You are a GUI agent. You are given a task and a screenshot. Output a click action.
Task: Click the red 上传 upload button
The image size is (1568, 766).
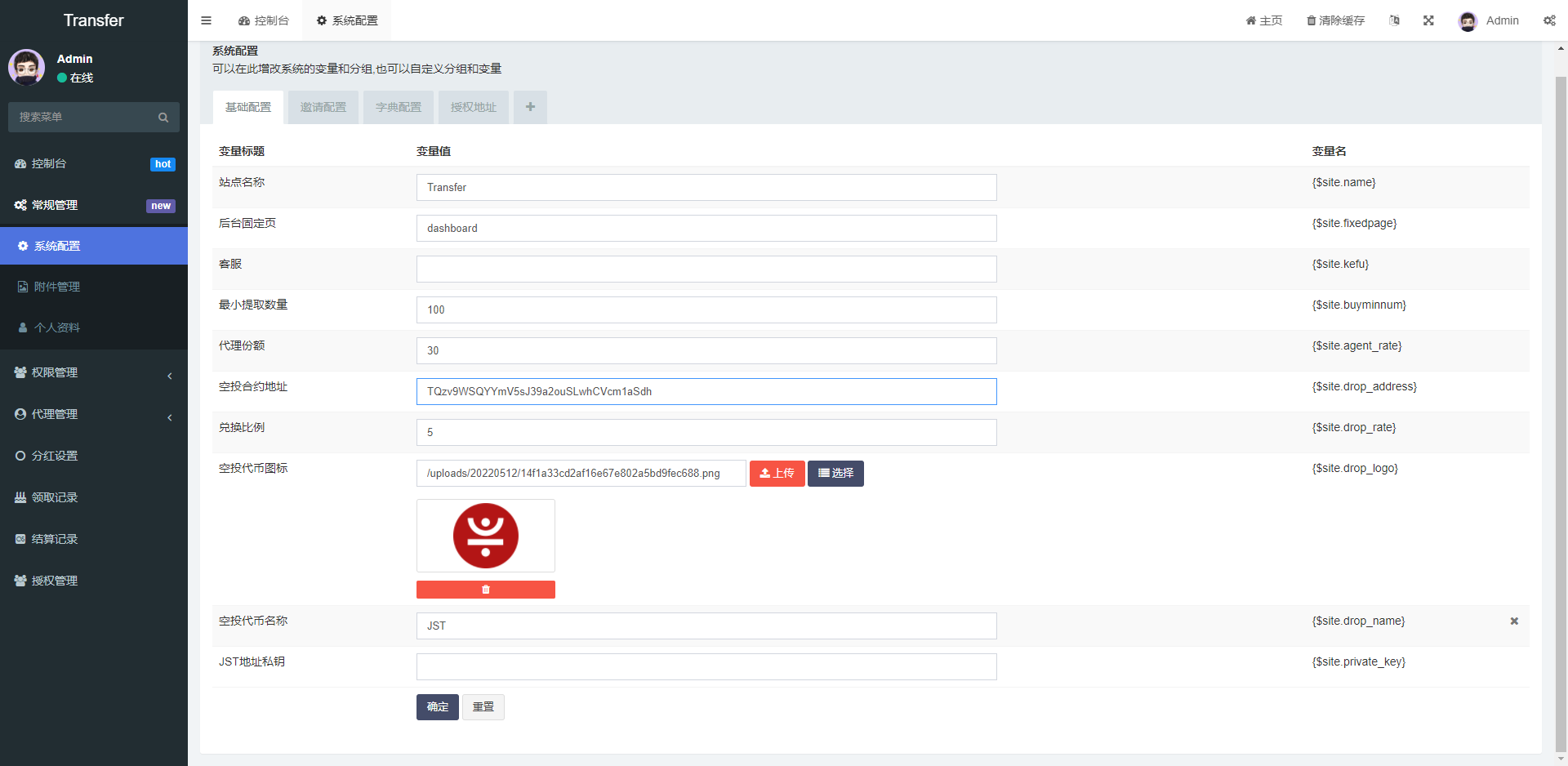tap(777, 474)
